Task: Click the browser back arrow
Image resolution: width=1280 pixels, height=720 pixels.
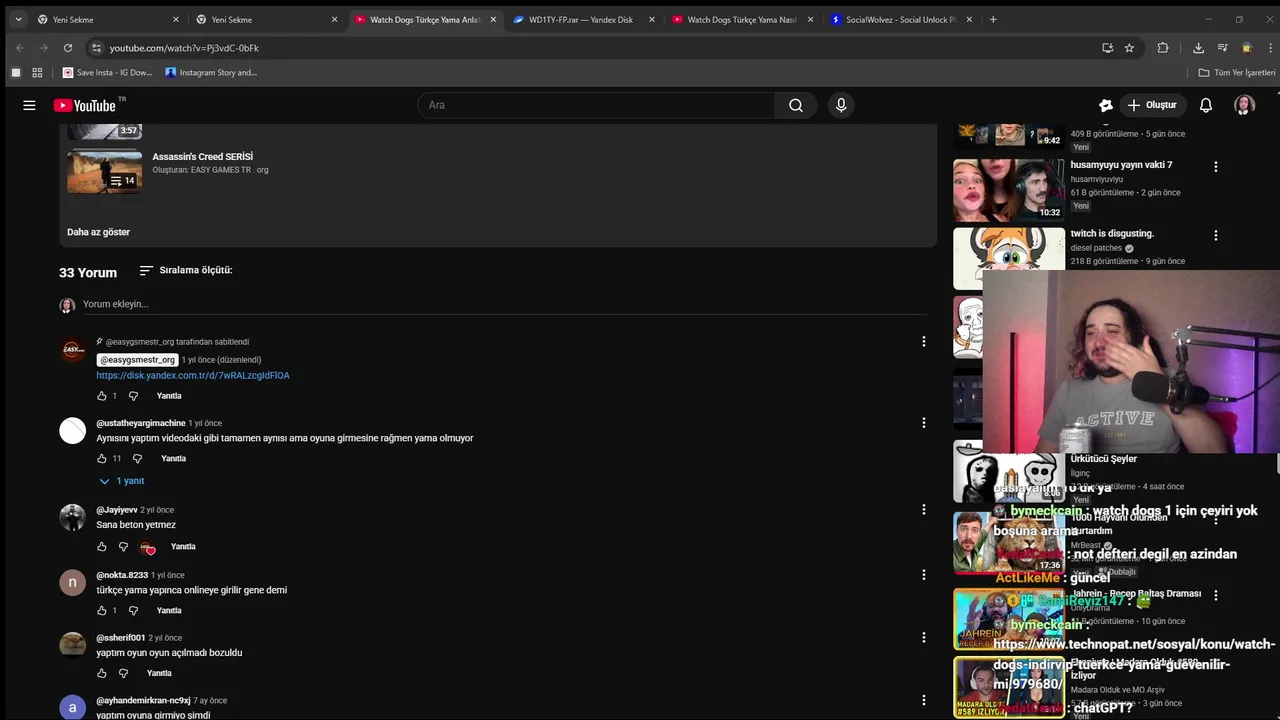Action: pos(19,48)
